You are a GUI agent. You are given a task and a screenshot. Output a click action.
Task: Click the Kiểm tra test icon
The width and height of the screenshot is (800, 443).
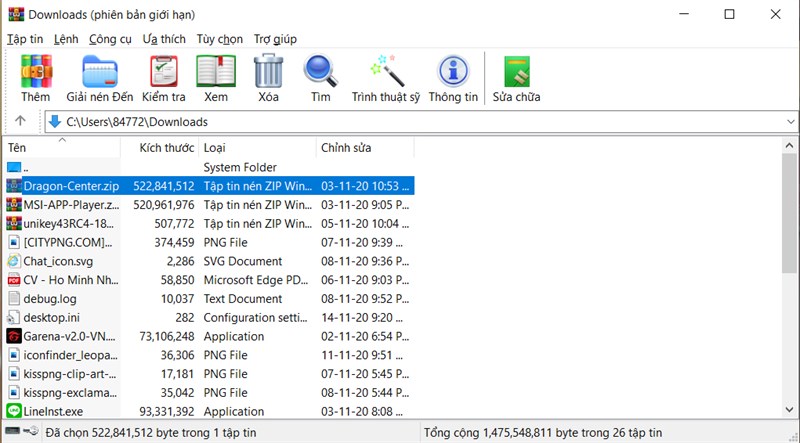point(164,71)
